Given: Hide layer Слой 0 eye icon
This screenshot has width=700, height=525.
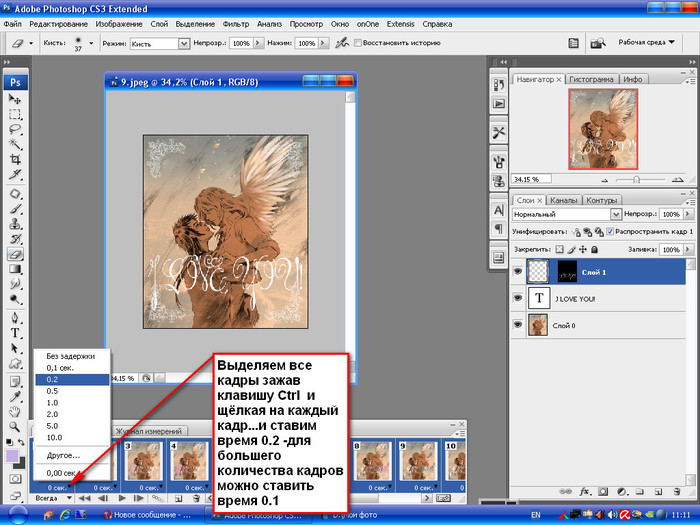Looking at the screenshot, I should (517, 325).
